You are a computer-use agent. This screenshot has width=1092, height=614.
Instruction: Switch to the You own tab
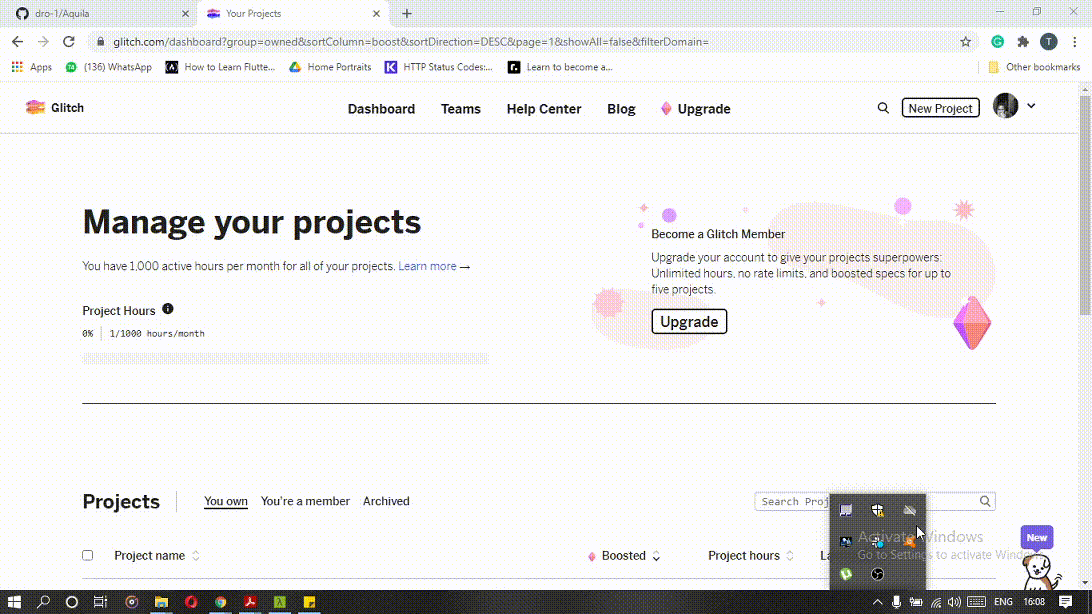(x=226, y=501)
